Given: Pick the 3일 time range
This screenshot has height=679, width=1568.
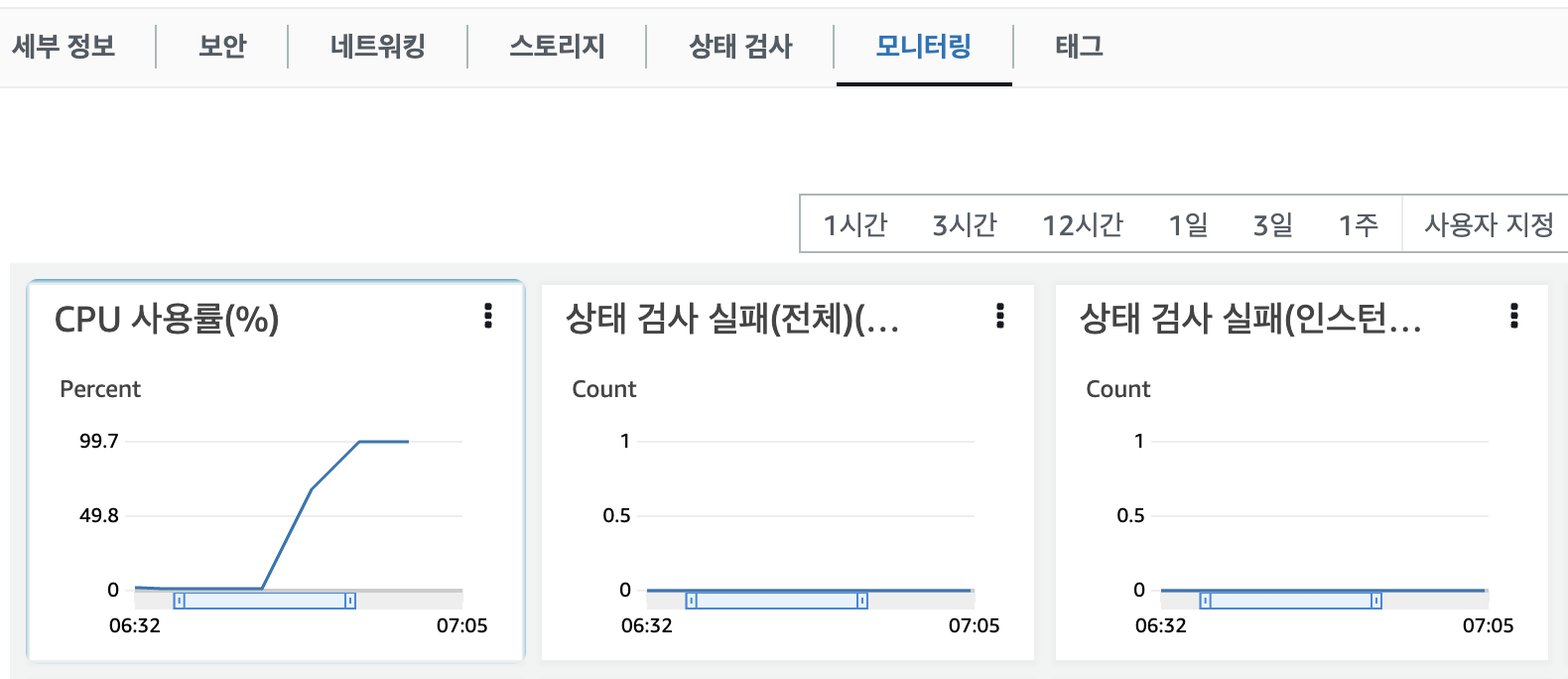Looking at the screenshot, I should point(1272,225).
